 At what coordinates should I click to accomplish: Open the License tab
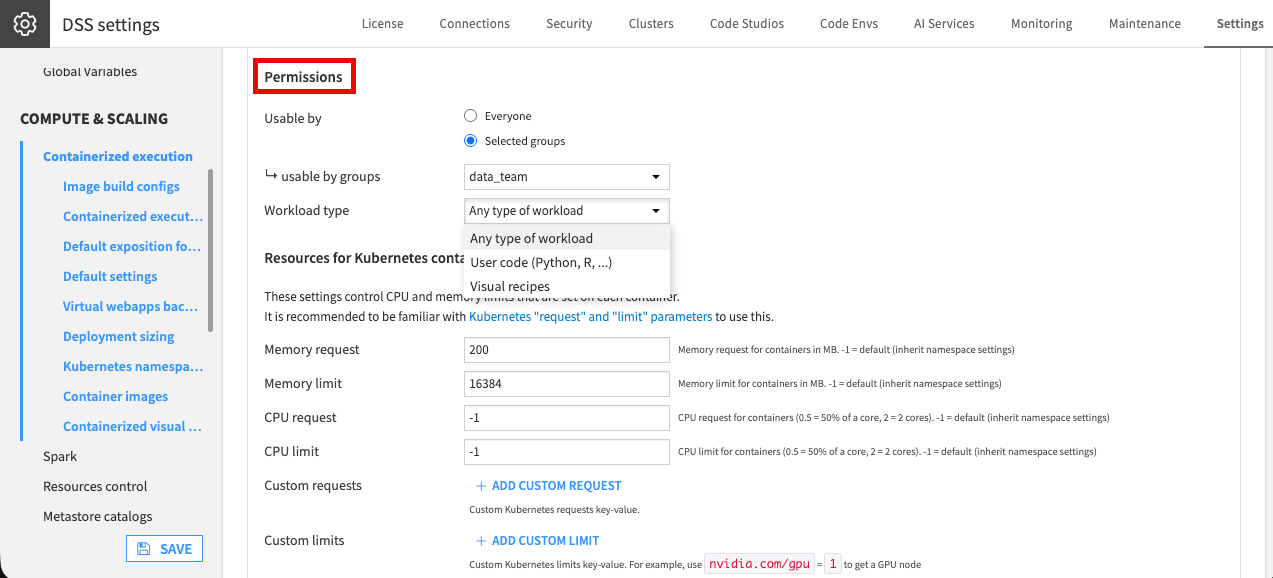(x=383, y=24)
